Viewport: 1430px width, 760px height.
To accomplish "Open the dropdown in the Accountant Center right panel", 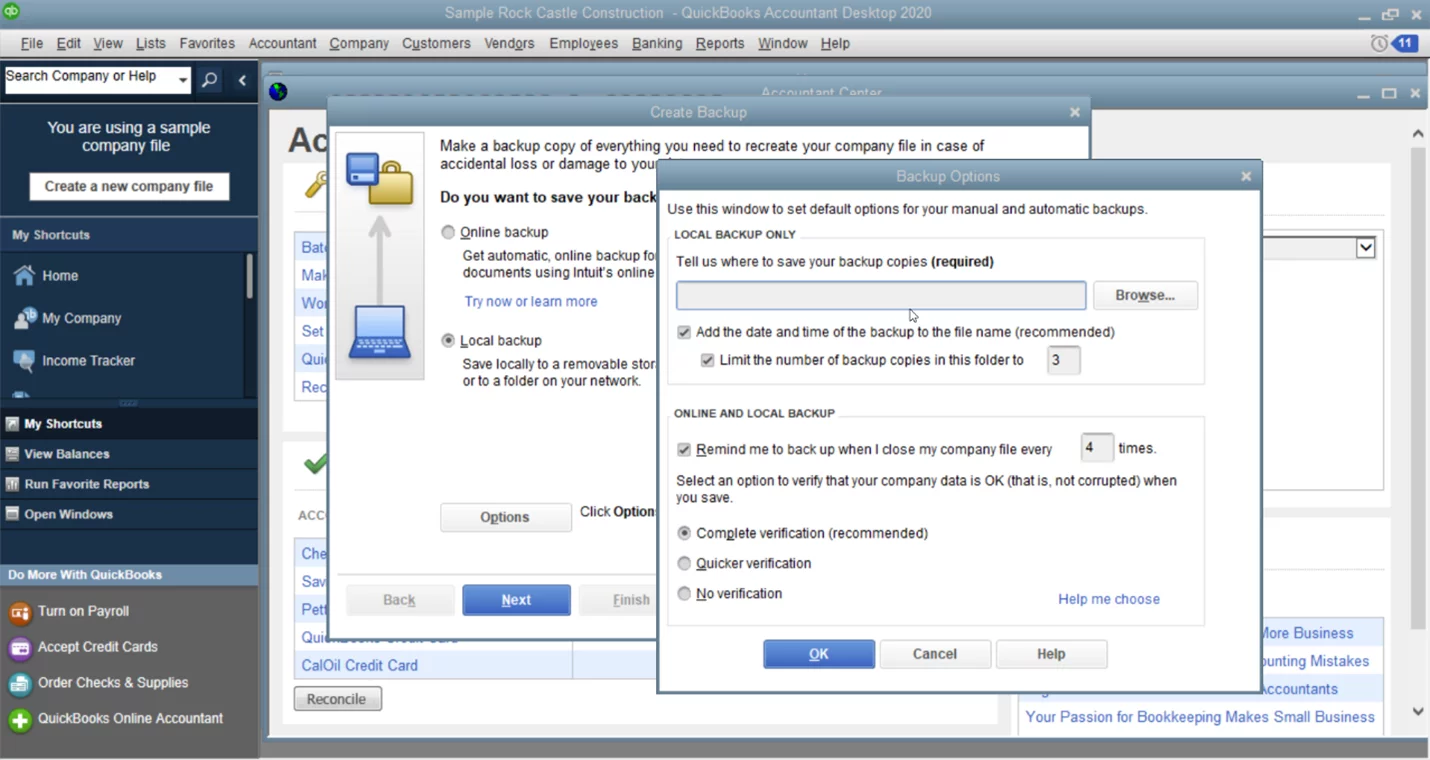I will pos(1365,248).
